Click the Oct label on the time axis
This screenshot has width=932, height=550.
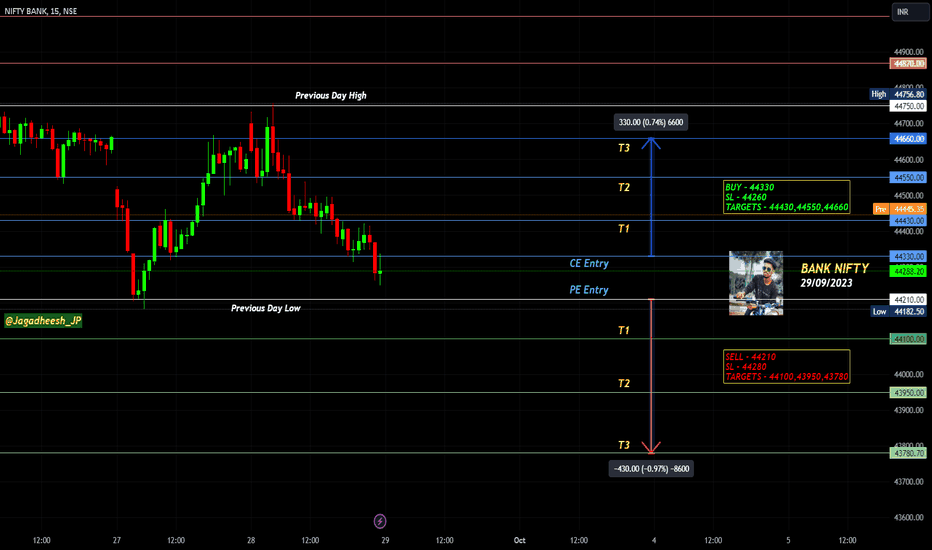[x=519, y=540]
